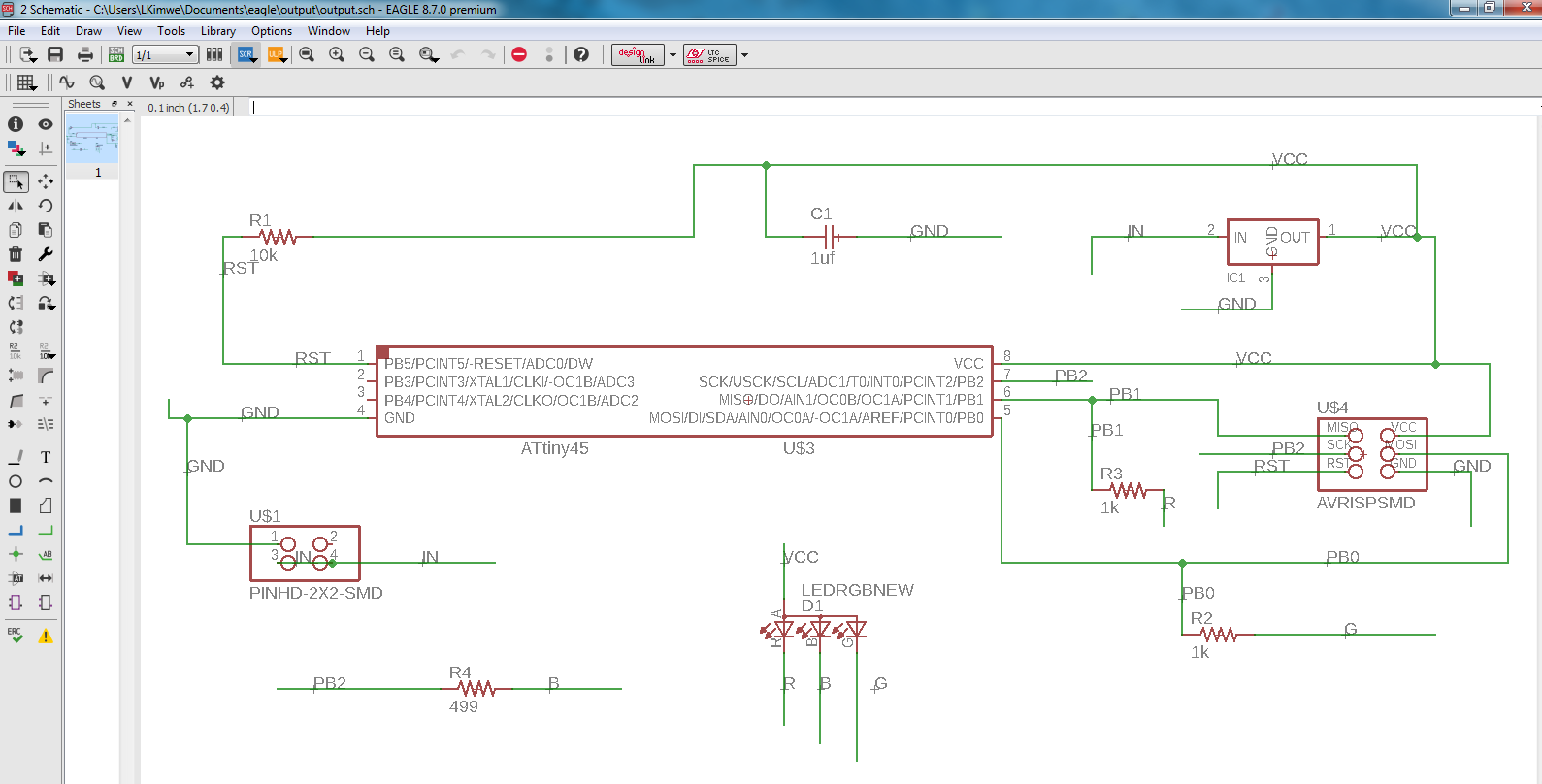The image size is (1542, 784).
Task: Select the Info tool
Action: 16,124
